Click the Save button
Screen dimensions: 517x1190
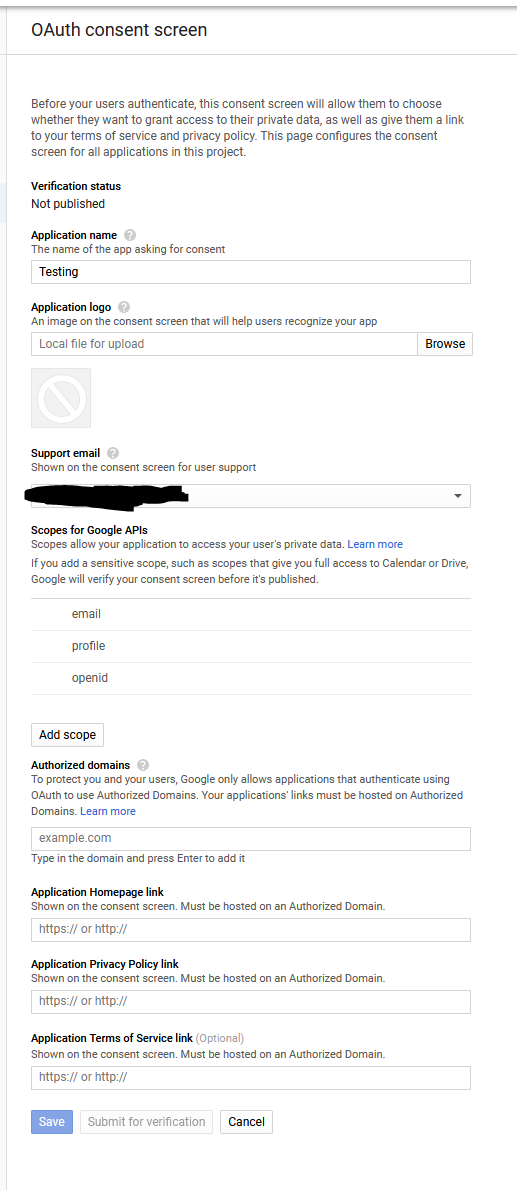click(52, 1122)
